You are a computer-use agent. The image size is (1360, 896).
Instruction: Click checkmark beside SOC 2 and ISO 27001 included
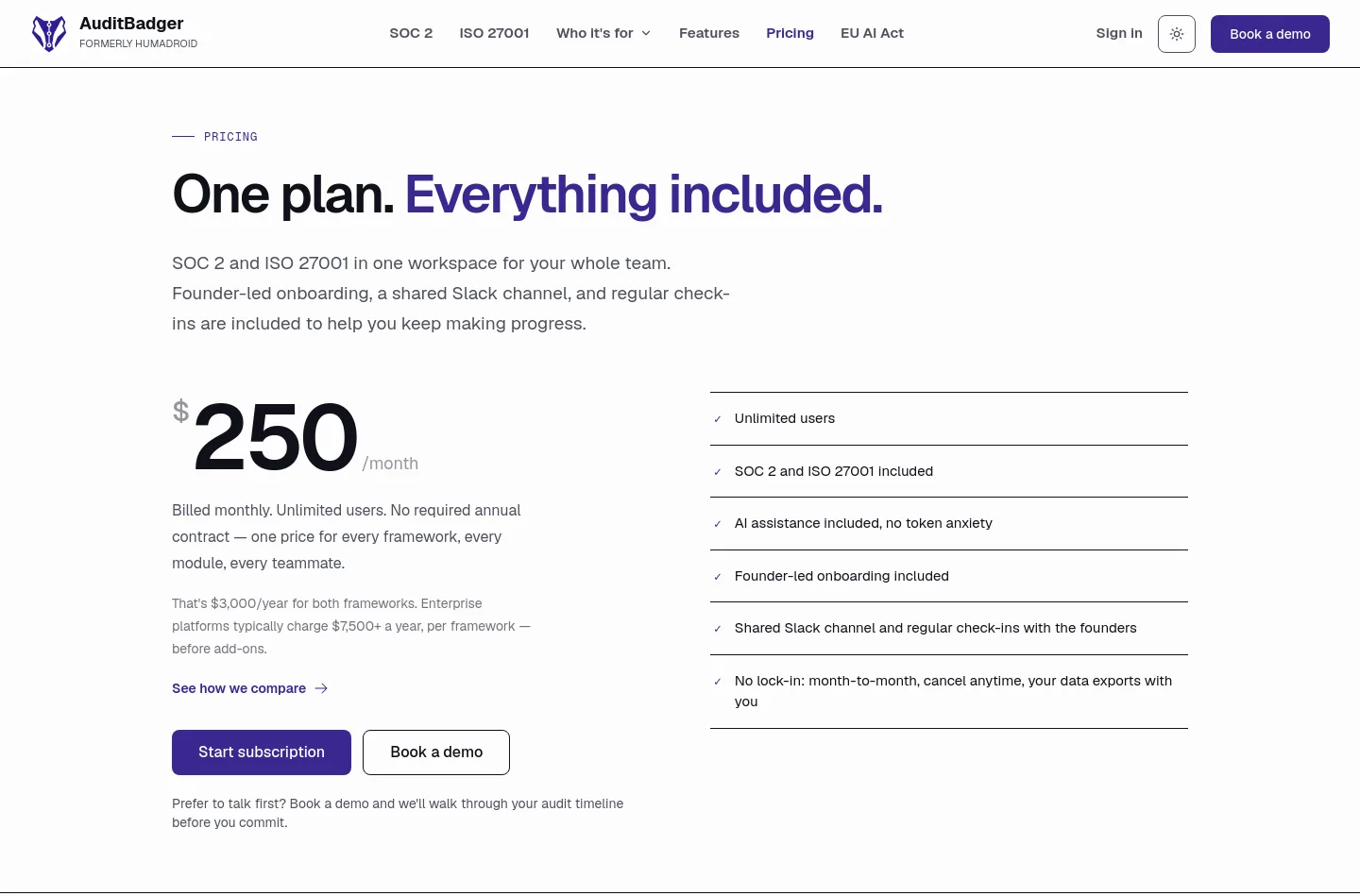click(x=718, y=472)
